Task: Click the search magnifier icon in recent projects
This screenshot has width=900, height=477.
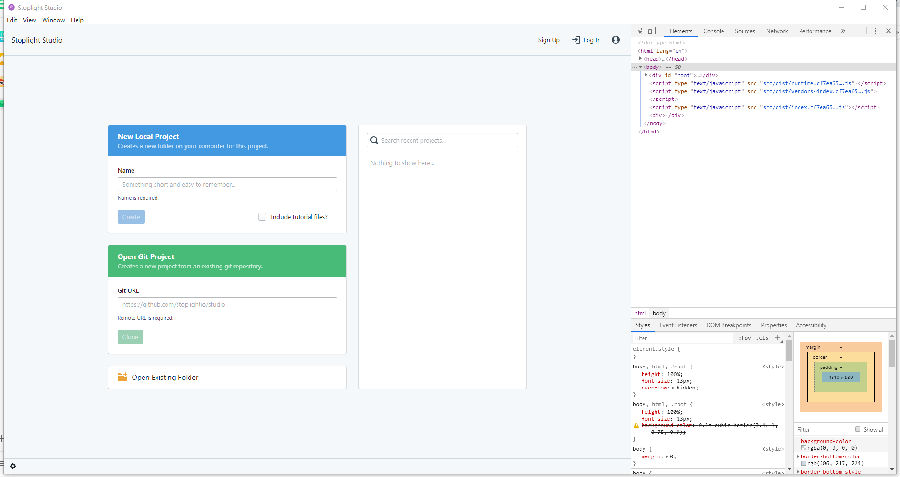Action: (374, 140)
